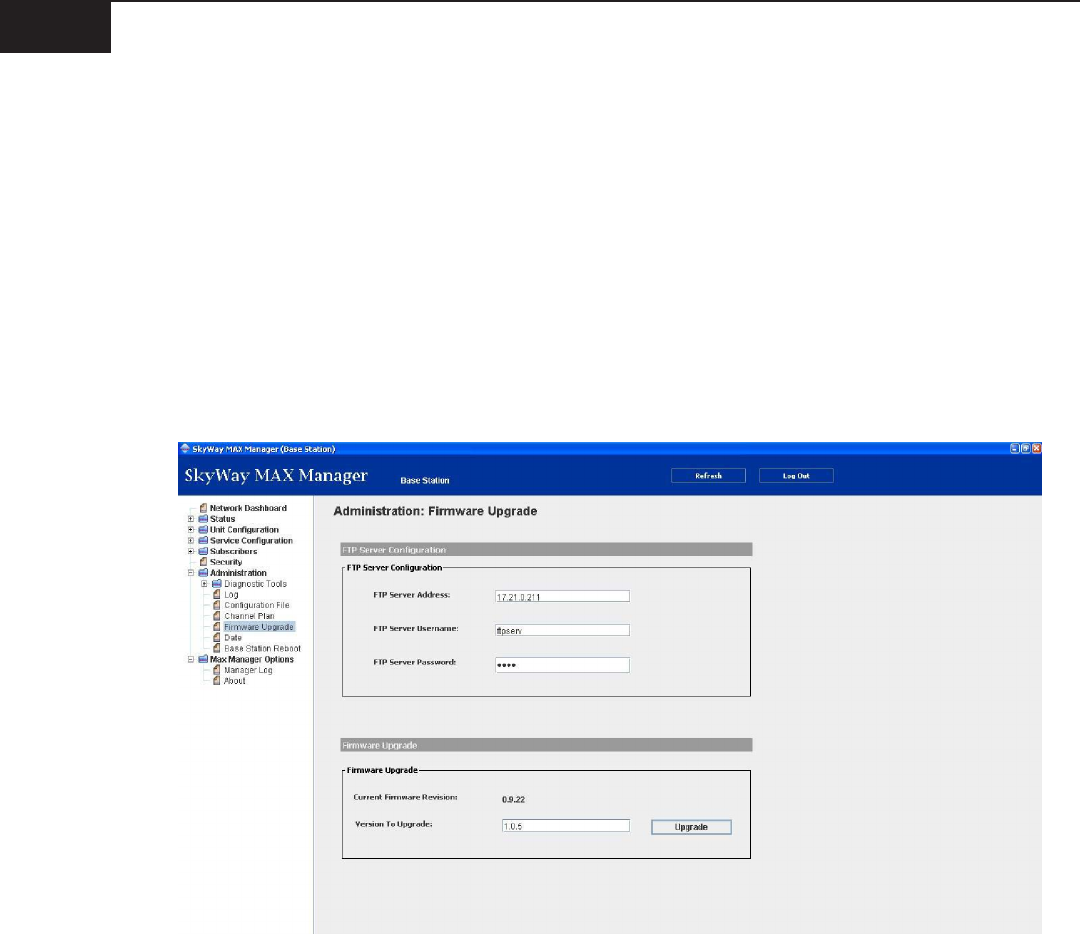
Task: Open Network Dashboard in the tree
Action: (248, 508)
